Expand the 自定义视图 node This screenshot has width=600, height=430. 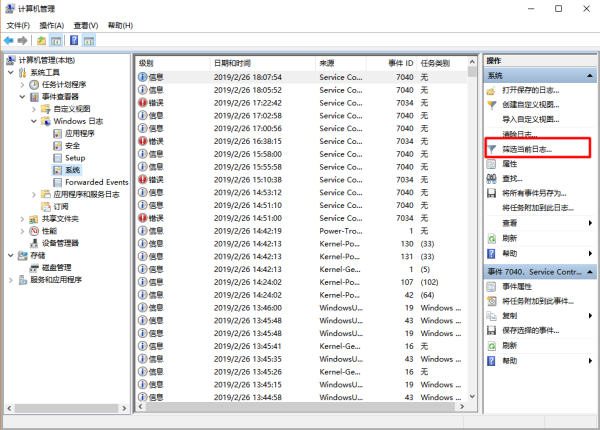34,109
